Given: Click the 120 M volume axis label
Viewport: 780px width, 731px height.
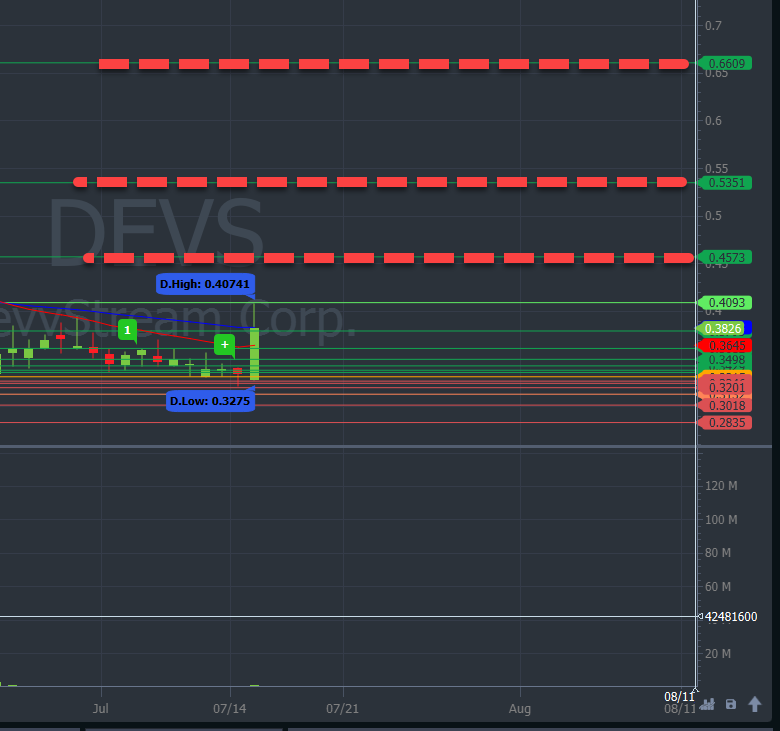Looking at the screenshot, I should pos(721,486).
